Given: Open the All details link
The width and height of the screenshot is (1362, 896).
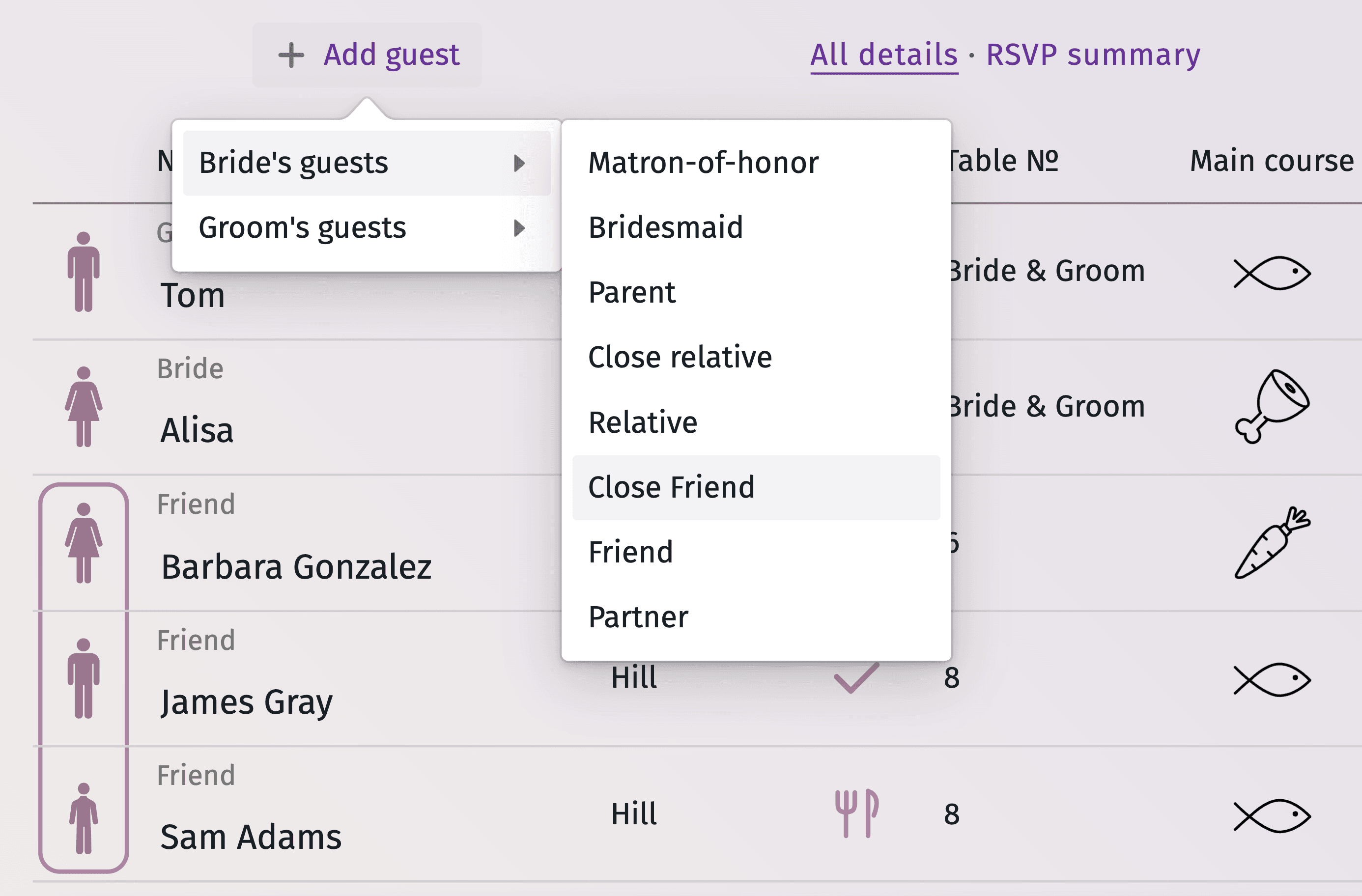Looking at the screenshot, I should 884,56.
